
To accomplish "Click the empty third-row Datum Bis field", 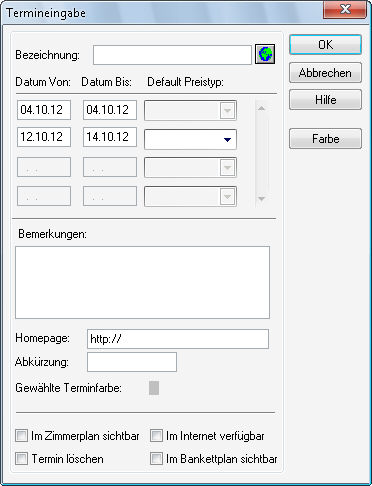I will pyautogui.click(x=110, y=167).
